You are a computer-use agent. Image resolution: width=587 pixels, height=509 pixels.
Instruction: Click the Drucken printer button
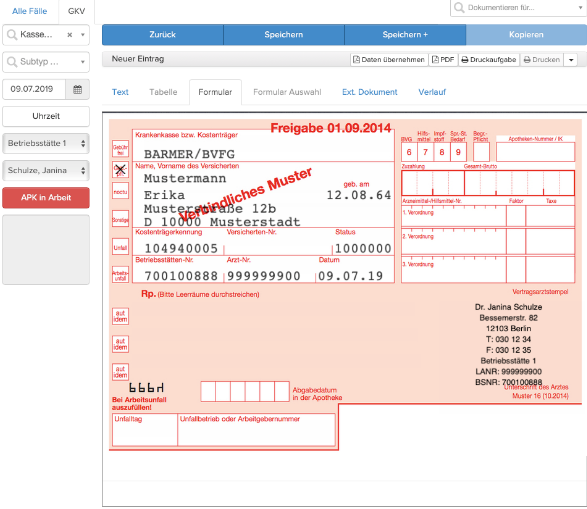point(542,60)
